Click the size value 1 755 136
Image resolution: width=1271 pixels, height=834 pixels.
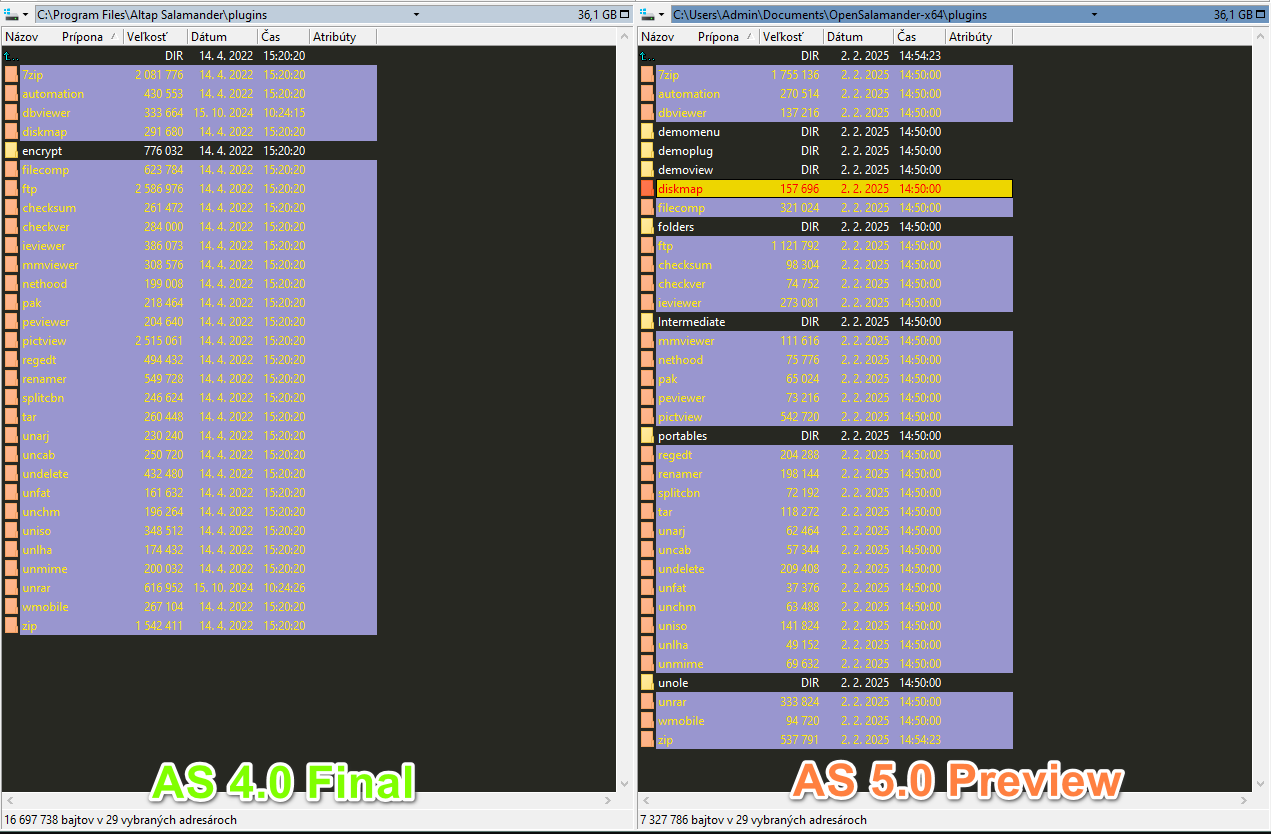tap(796, 75)
